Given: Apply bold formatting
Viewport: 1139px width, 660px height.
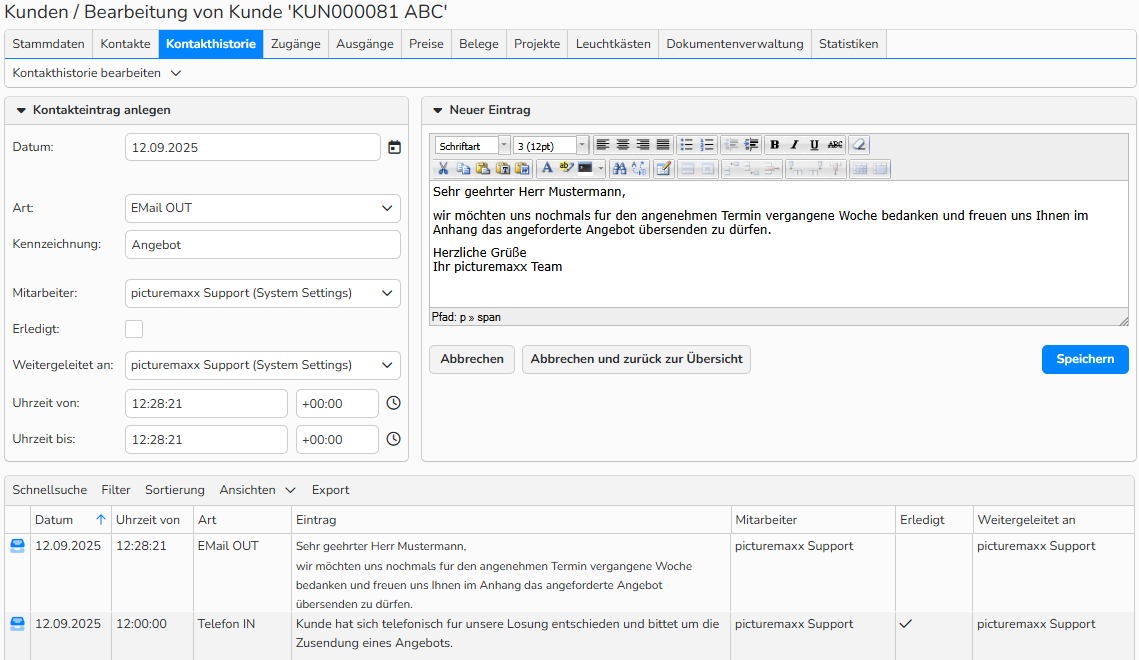Looking at the screenshot, I should pos(774,145).
